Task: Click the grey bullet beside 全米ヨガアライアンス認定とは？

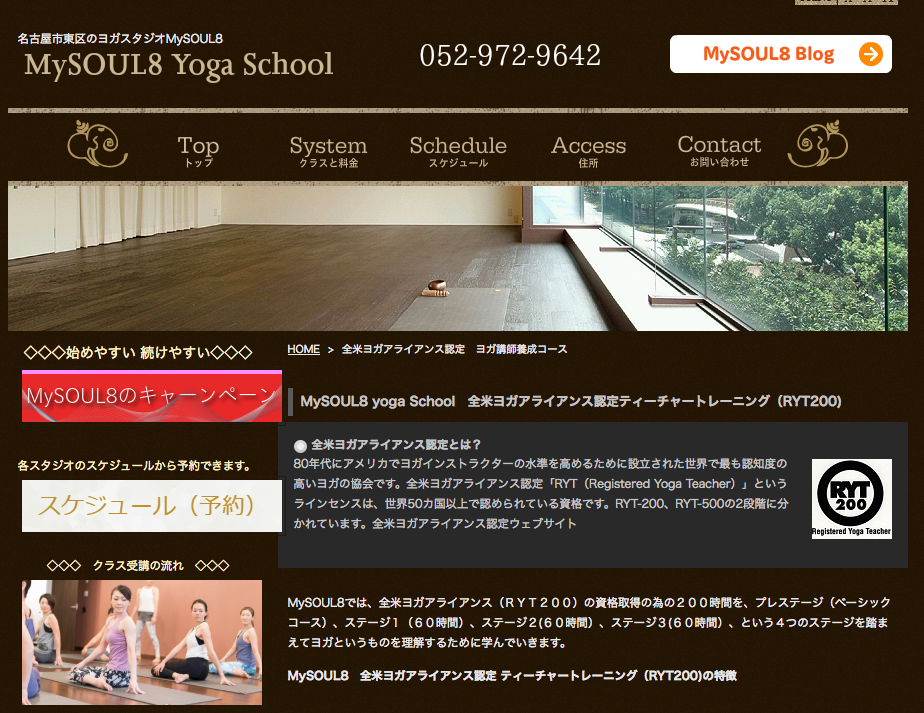Action: tap(300, 445)
